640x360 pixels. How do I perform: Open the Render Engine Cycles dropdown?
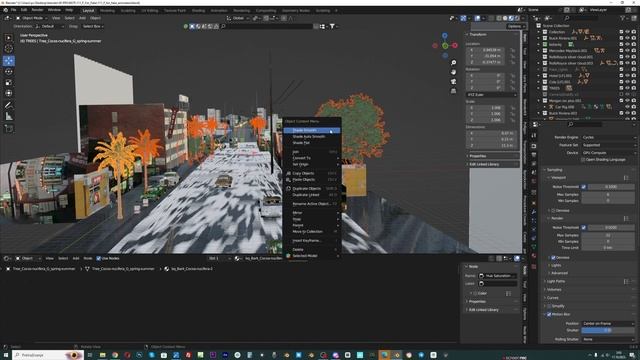point(608,137)
